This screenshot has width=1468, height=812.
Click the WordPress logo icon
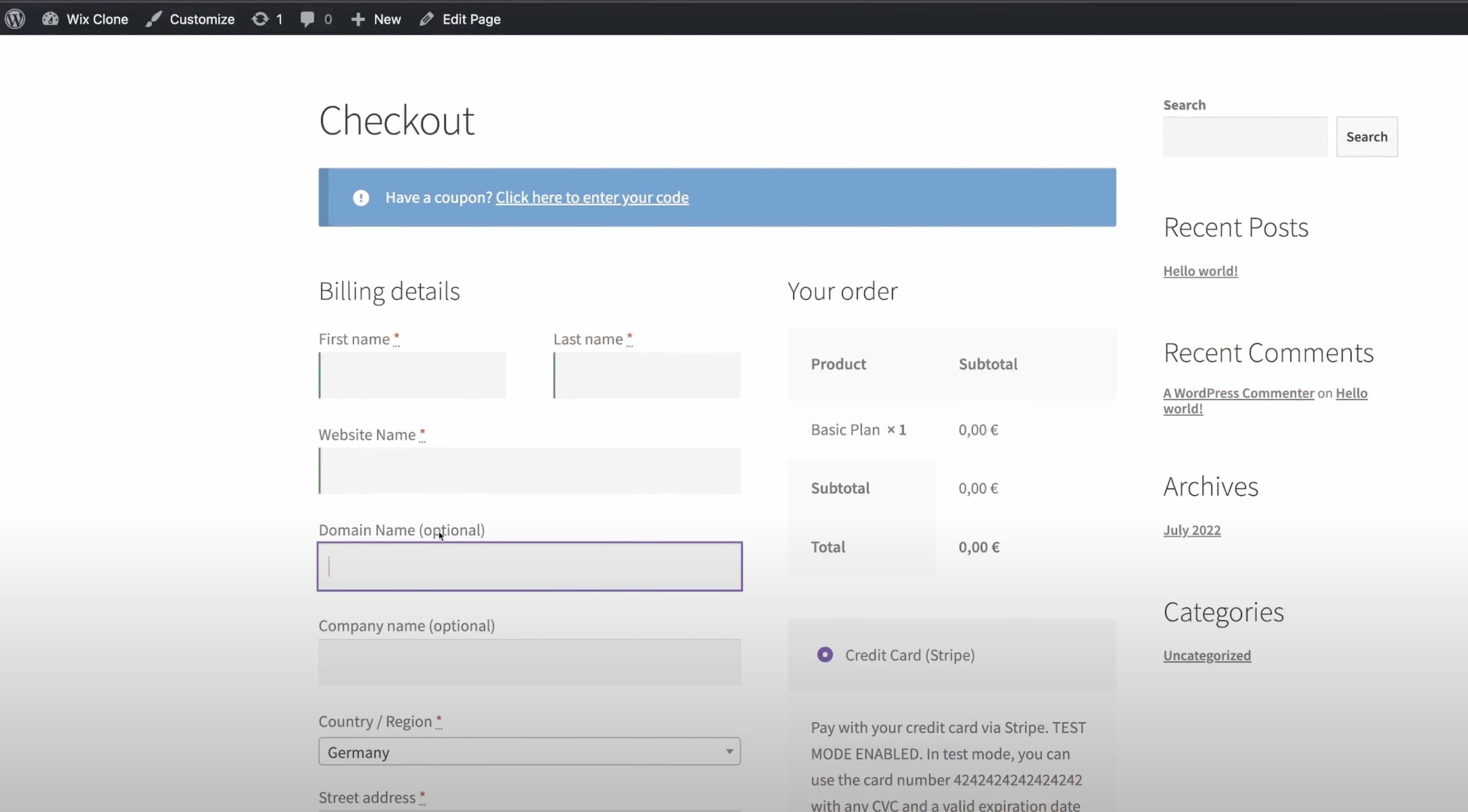(15, 19)
